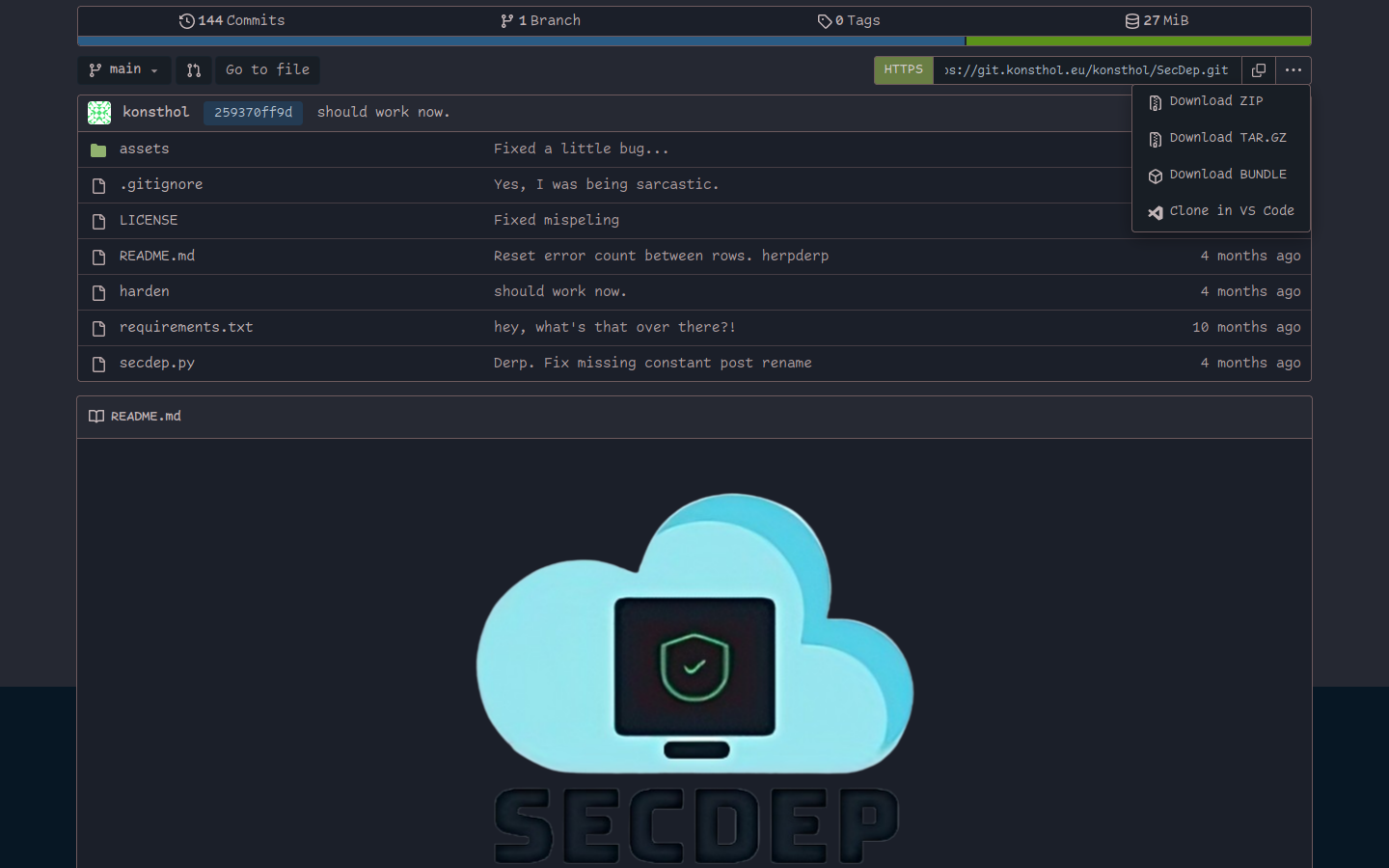
Task: Open commit 259370ff9d link
Action: [253, 113]
